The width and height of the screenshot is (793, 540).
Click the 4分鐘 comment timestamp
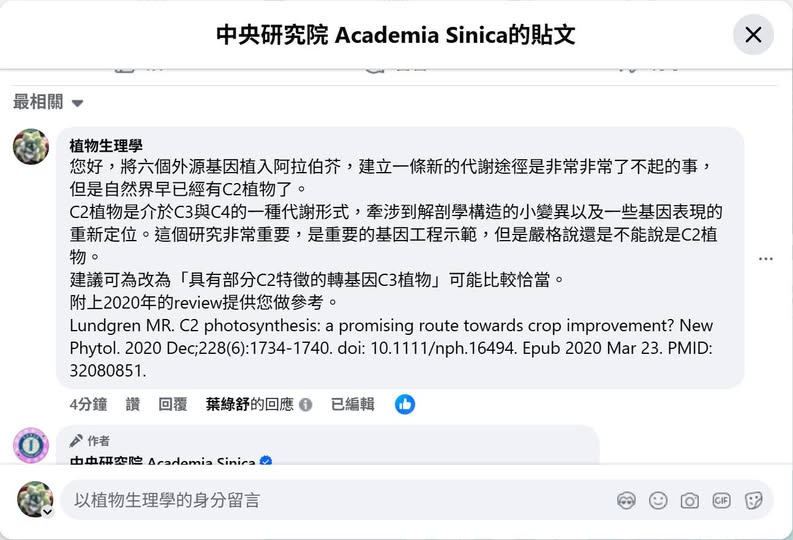click(x=88, y=404)
